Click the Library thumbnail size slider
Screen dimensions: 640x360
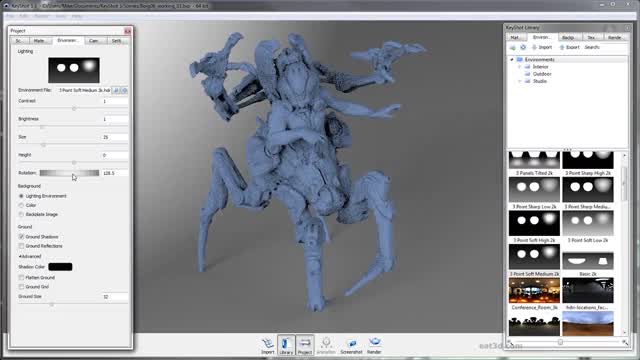pos(567,342)
